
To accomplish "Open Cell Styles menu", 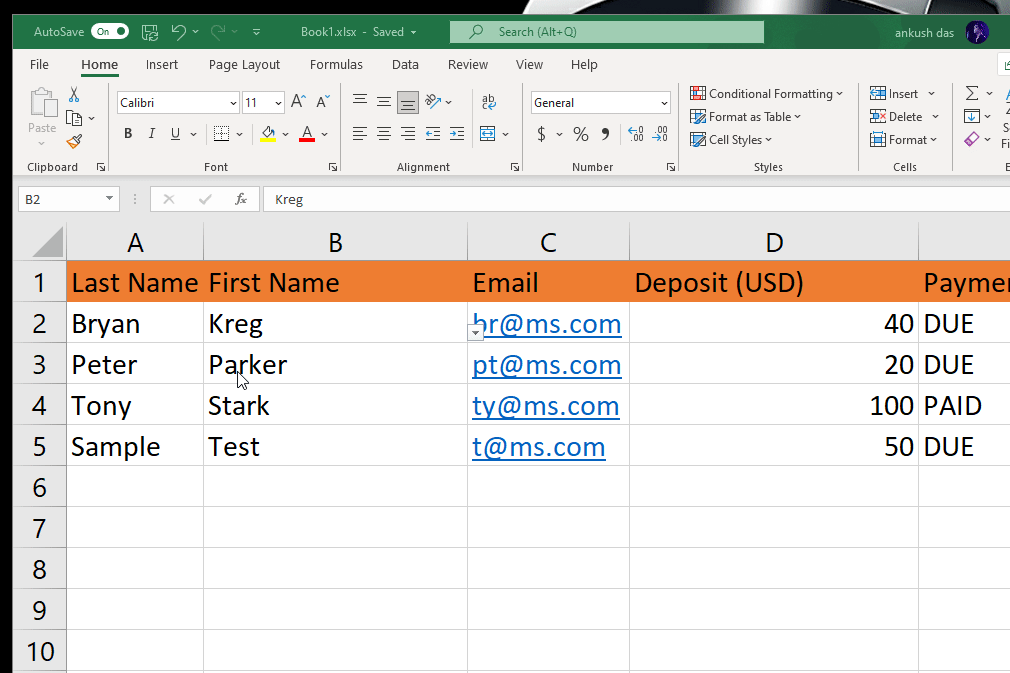I will [730, 140].
